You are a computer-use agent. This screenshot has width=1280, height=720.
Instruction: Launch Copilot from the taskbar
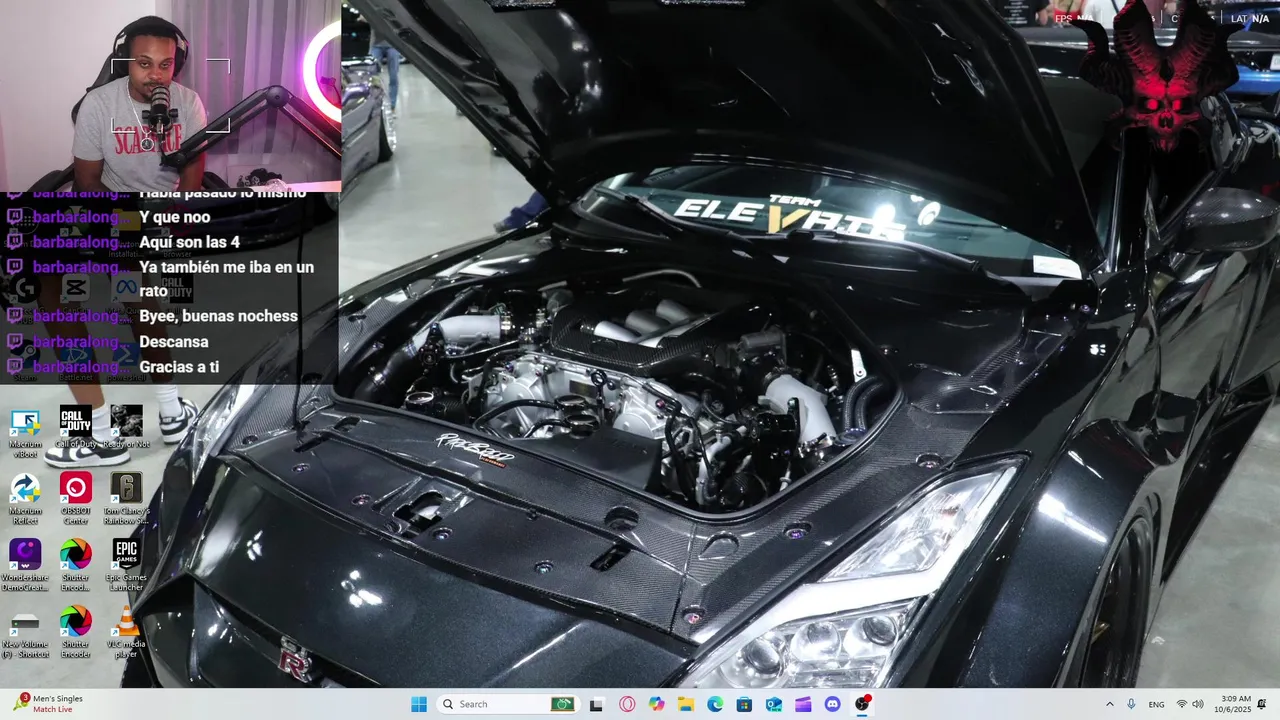coord(656,704)
